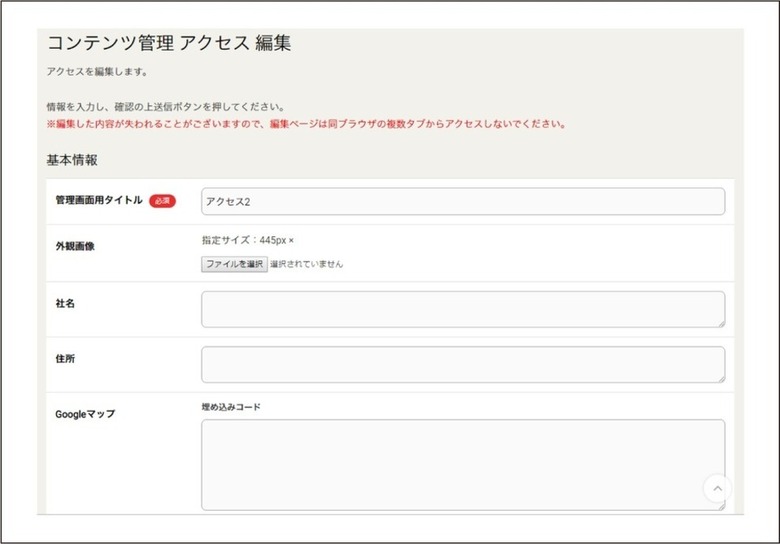780x544 pixels.
Task: Click the scroll-to-top arrow button
Action: pos(717,488)
